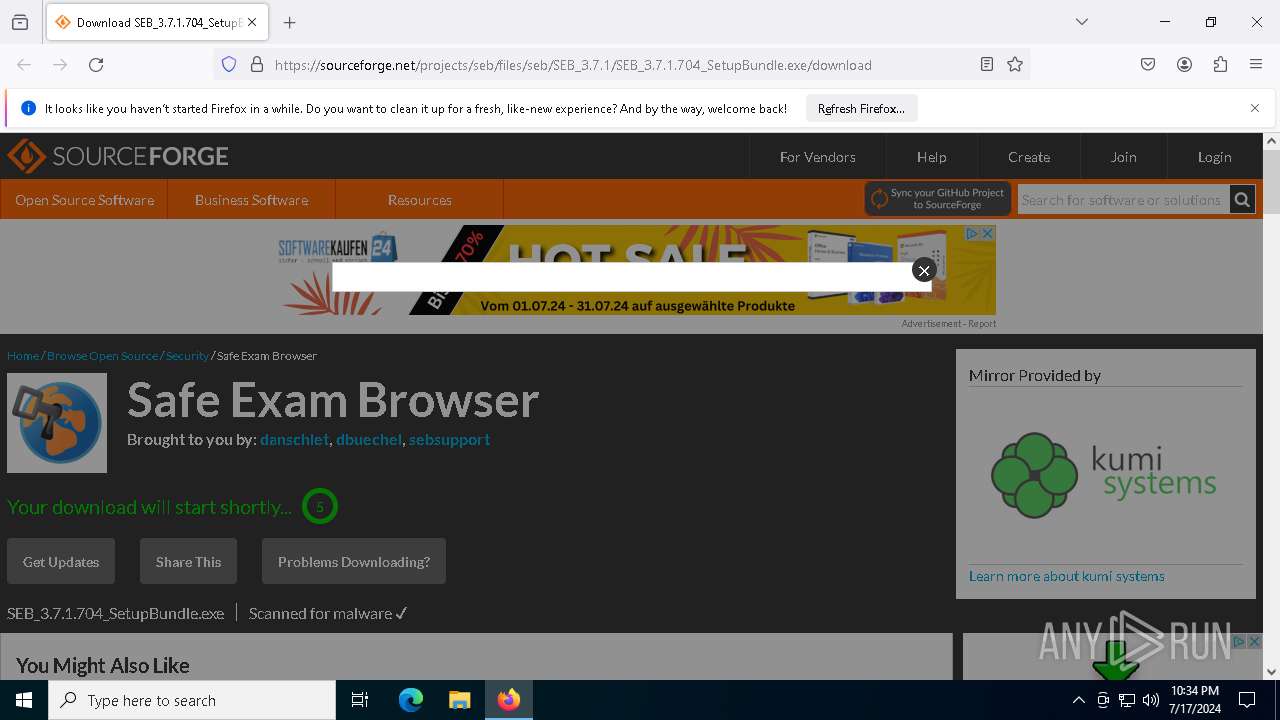This screenshot has height=720, width=1280.
Task: Click the Refresh Firefox button
Action: click(x=861, y=108)
